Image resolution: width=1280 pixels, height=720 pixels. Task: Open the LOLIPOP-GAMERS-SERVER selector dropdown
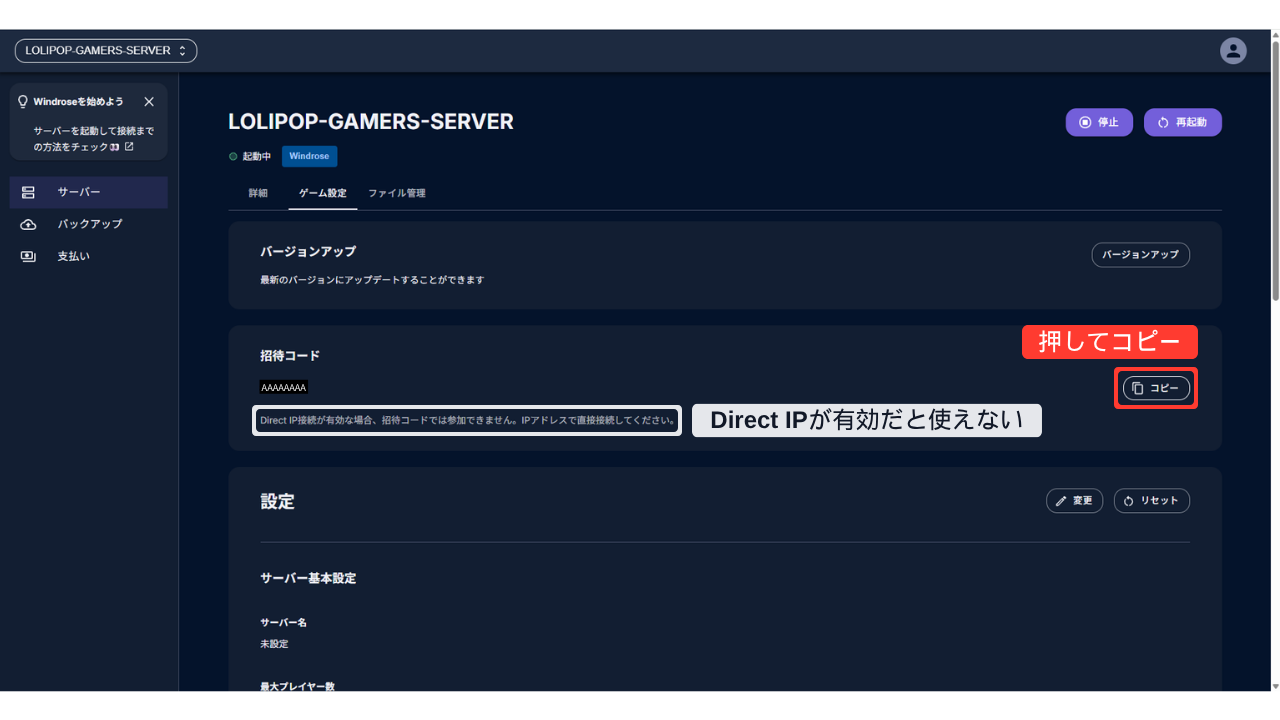point(106,51)
